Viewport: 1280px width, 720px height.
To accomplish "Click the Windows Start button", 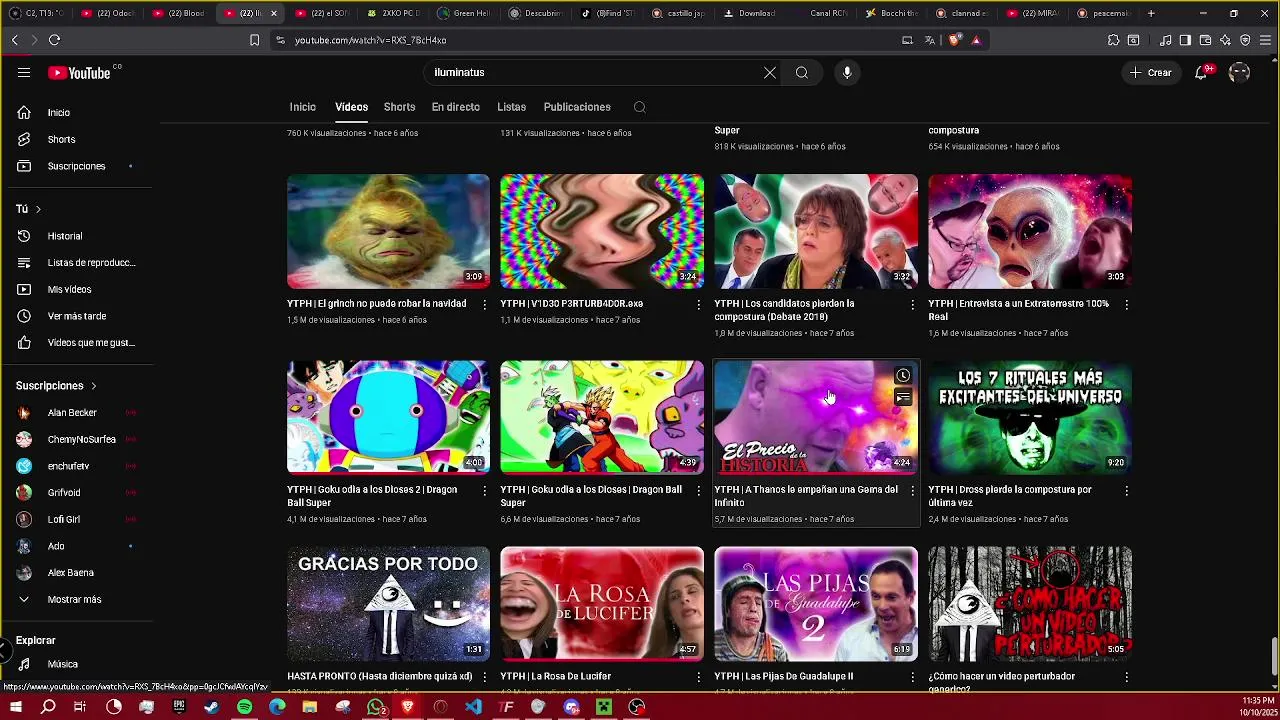I will coord(15,707).
